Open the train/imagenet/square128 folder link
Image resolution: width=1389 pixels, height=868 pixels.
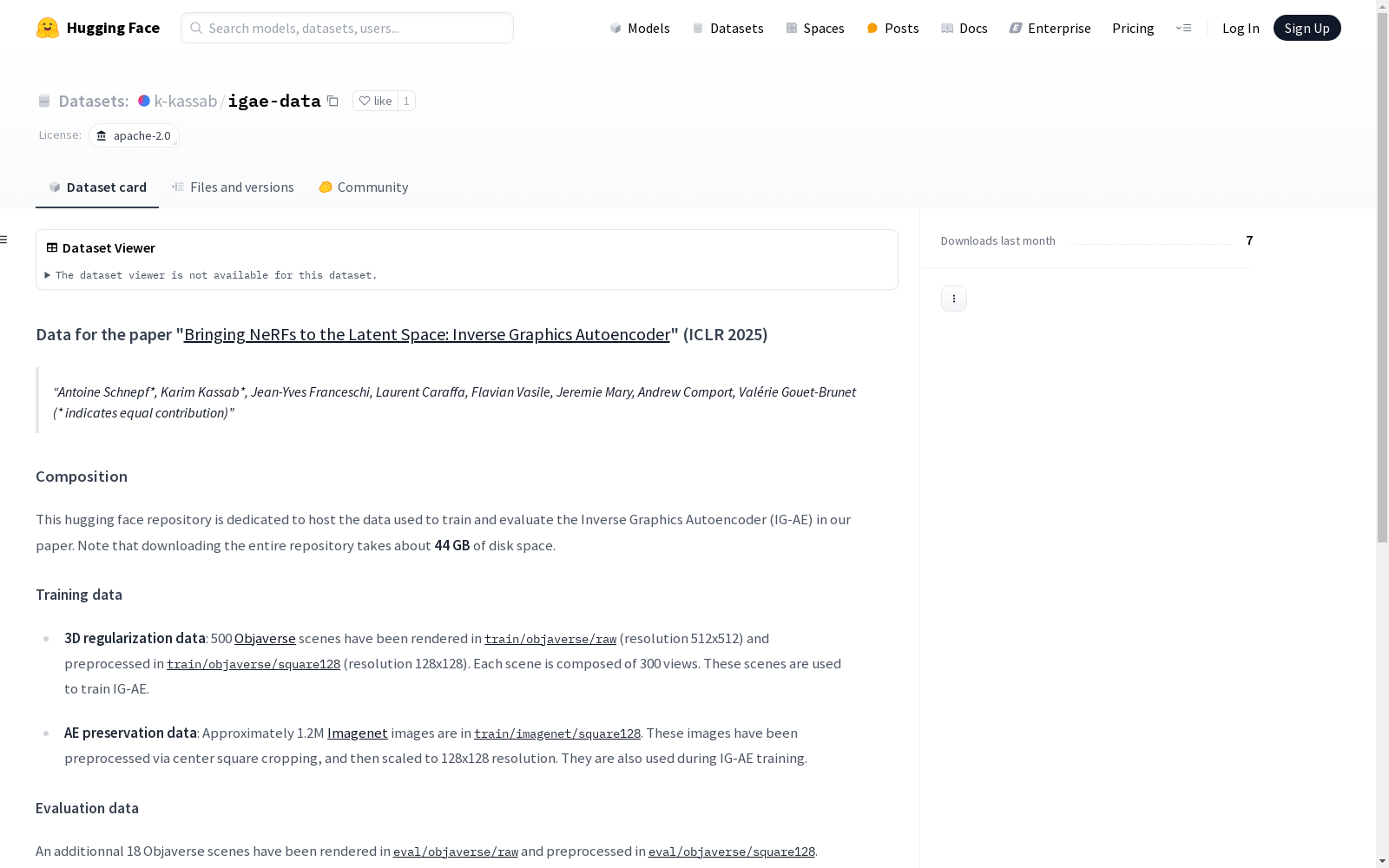557,733
